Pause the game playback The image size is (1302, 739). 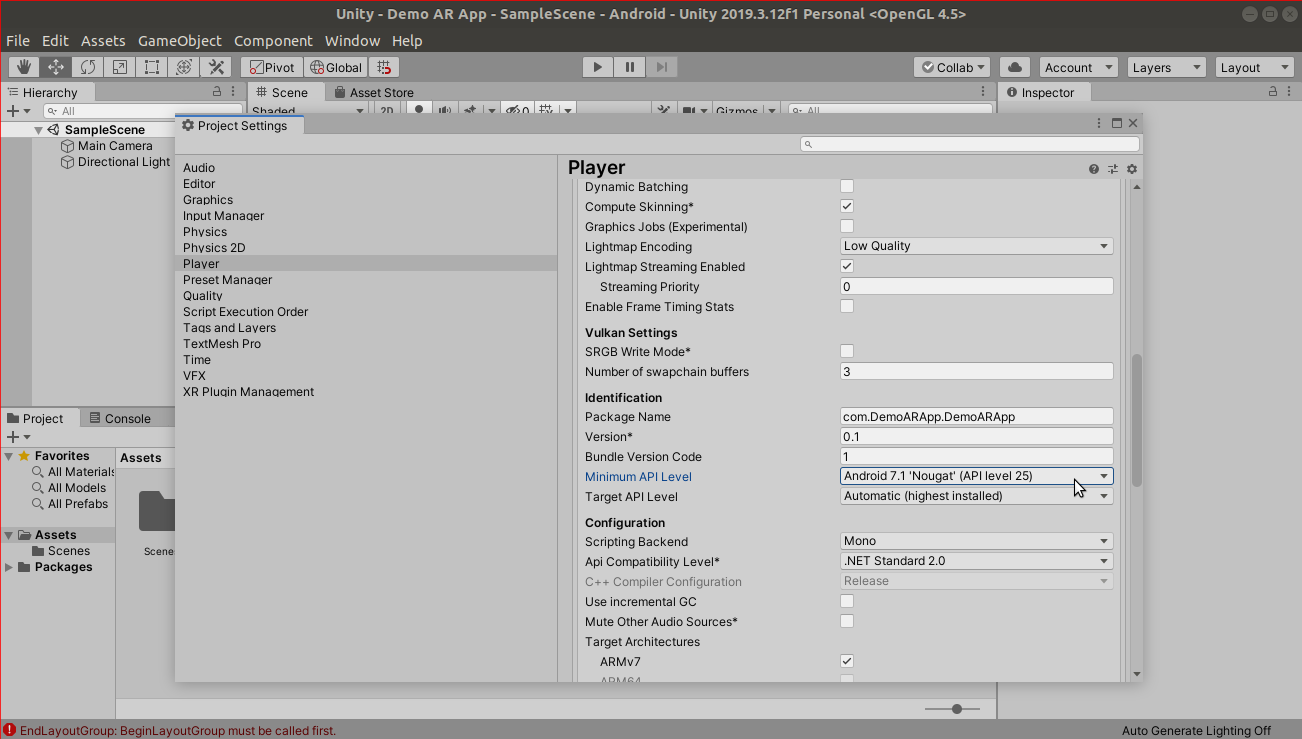tap(629, 67)
